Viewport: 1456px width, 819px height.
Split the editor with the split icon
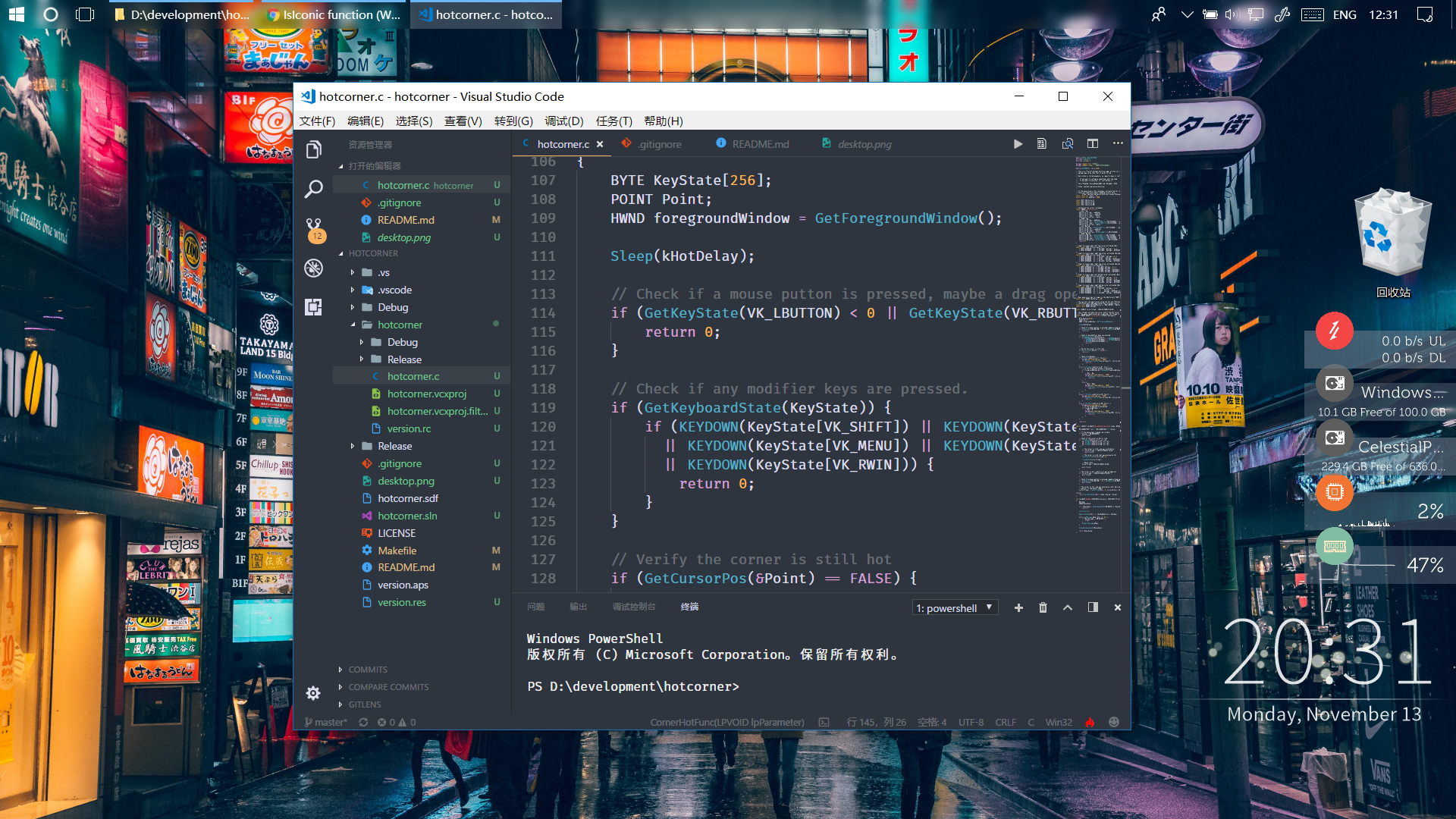coord(1093,143)
